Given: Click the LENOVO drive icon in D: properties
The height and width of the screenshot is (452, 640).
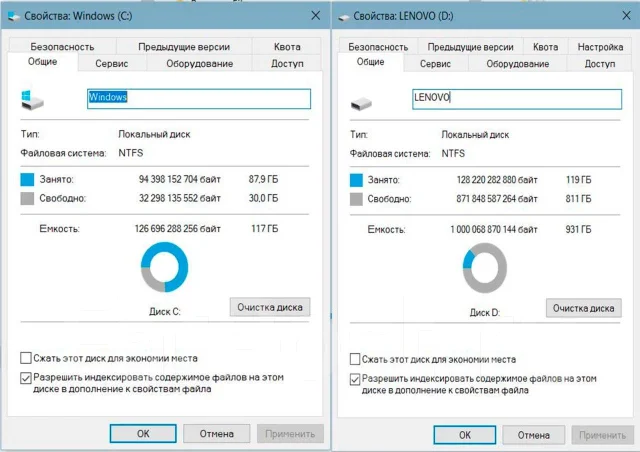Looking at the screenshot, I should pyautogui.click(x=361, y=104).
